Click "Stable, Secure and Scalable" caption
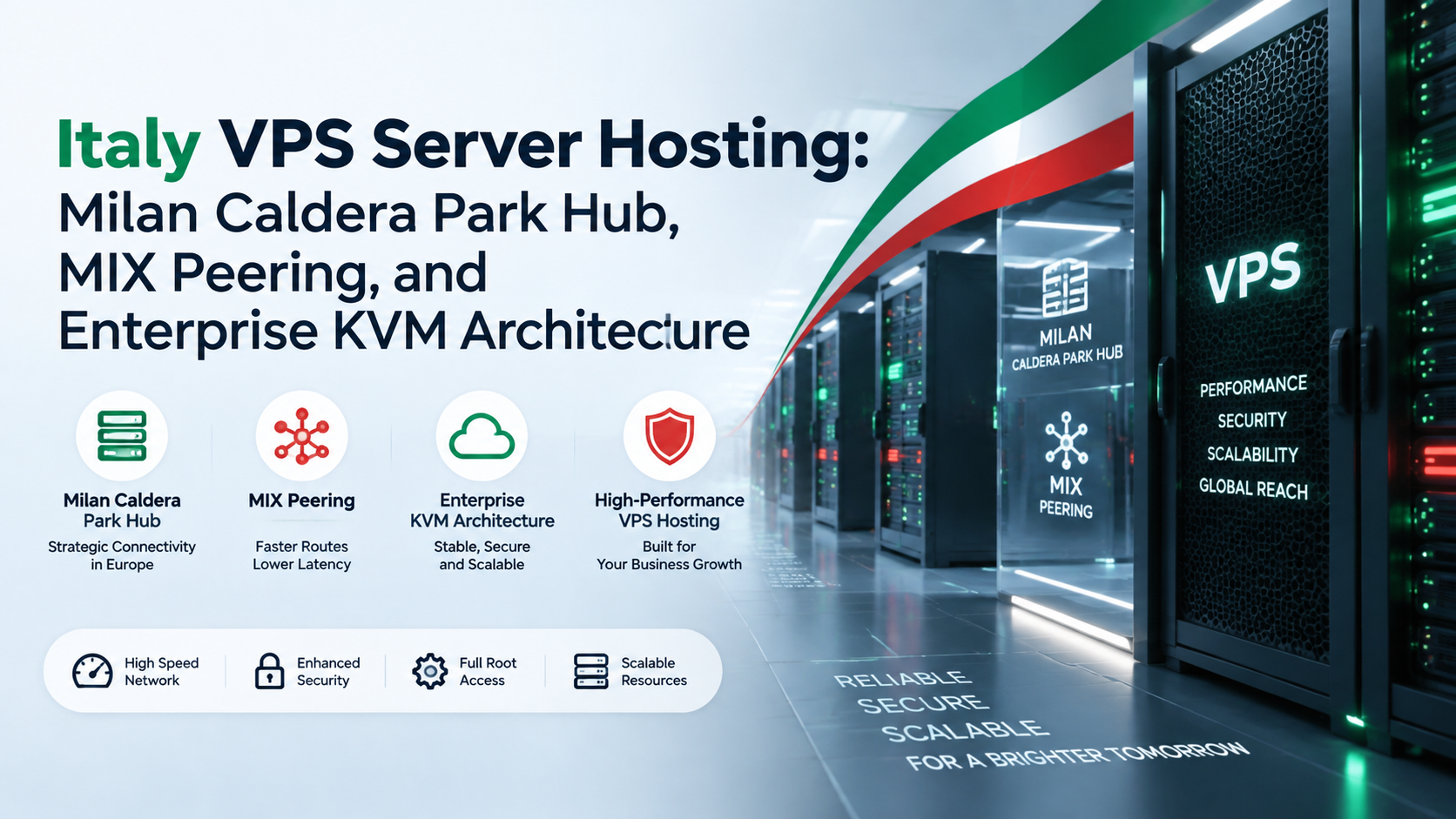1456x819 pixels. click(x=482, y=555)
